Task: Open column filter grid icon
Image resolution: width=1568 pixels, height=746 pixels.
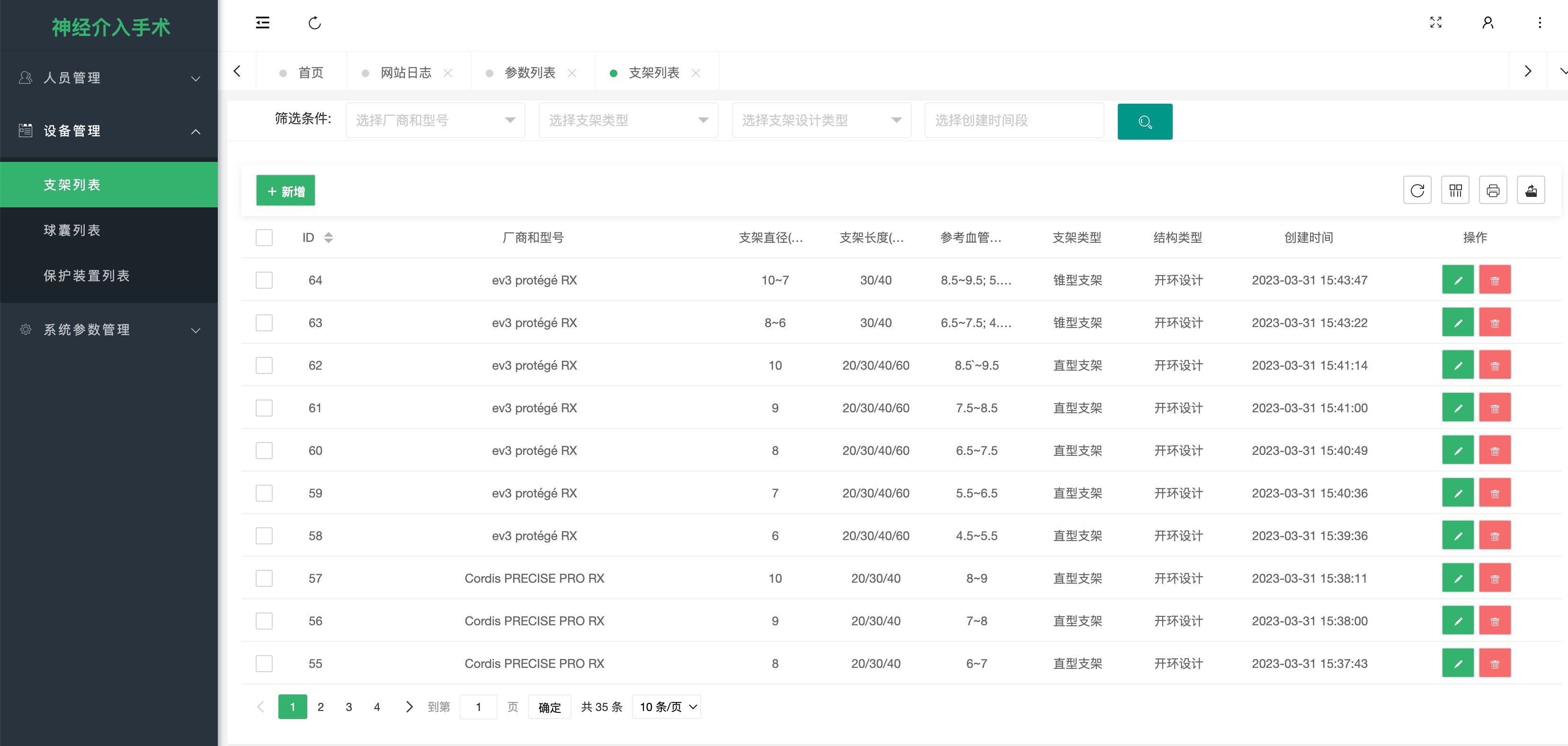Action: pyautogui.click(x=1455, y=190)
